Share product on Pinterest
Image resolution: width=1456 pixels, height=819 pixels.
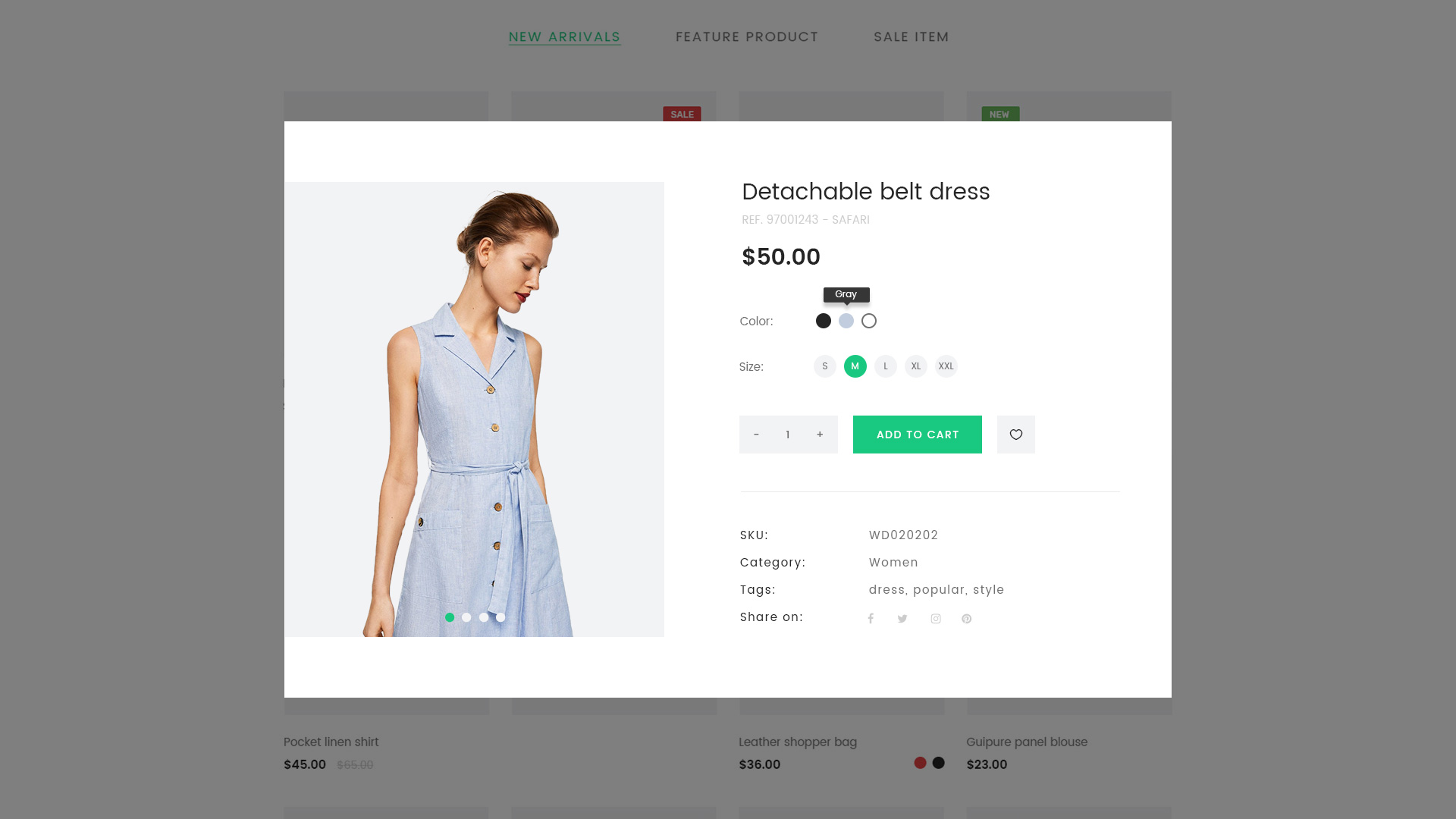pos(966,619)
